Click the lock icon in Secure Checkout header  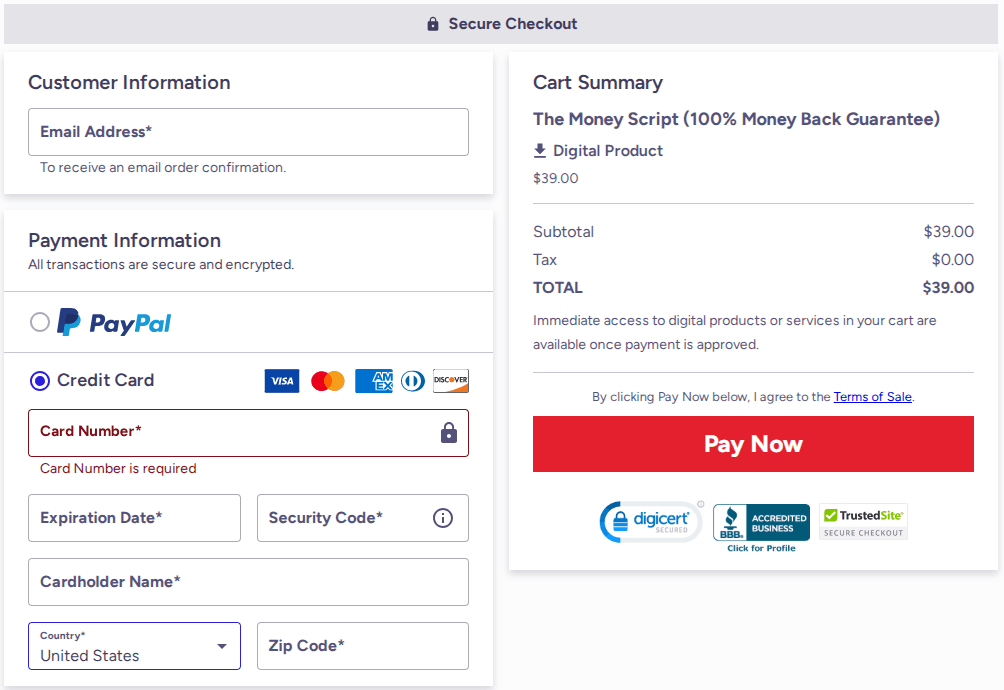point(435,23)
